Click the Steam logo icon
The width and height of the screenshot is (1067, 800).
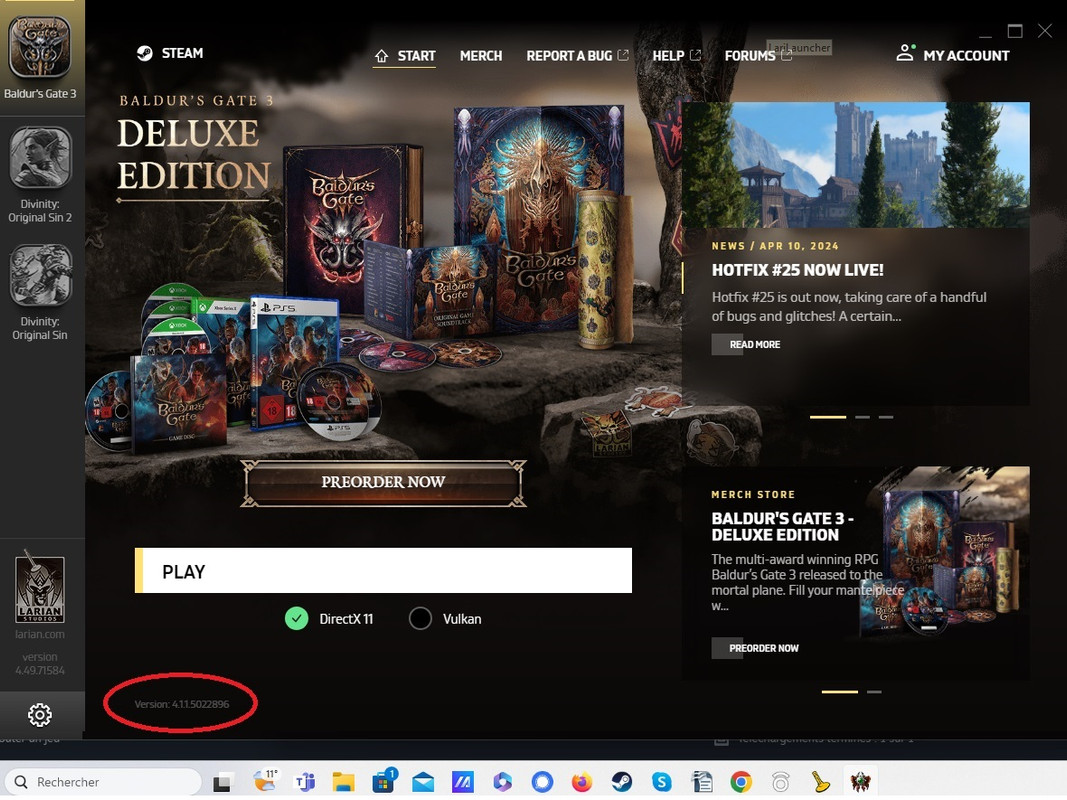pos(144,53)
